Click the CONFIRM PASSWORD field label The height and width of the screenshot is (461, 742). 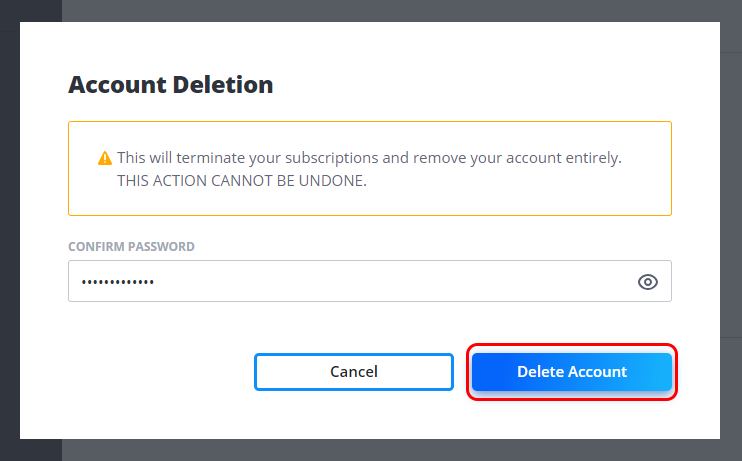(131, 246)
